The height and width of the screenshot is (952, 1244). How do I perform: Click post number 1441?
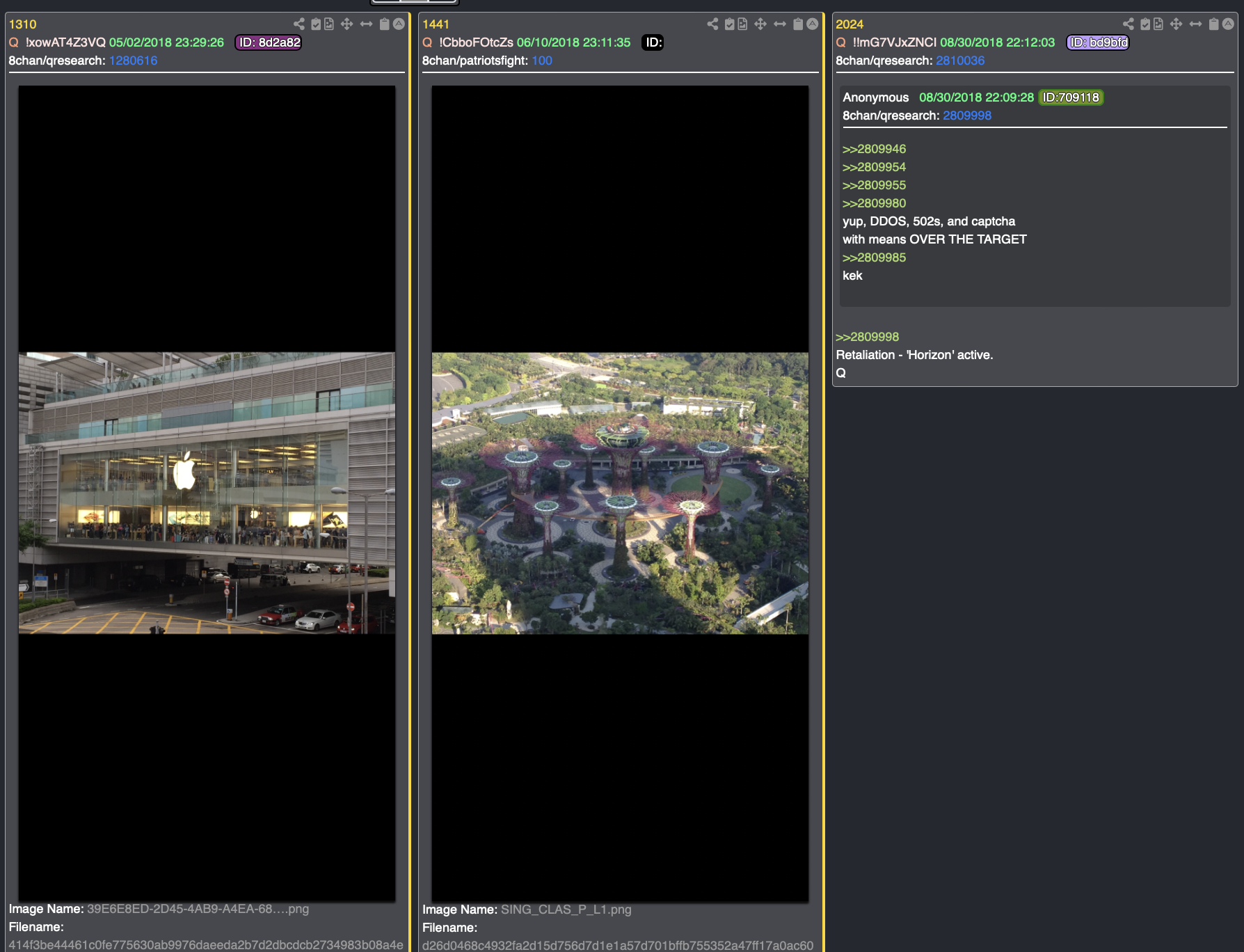436,24
